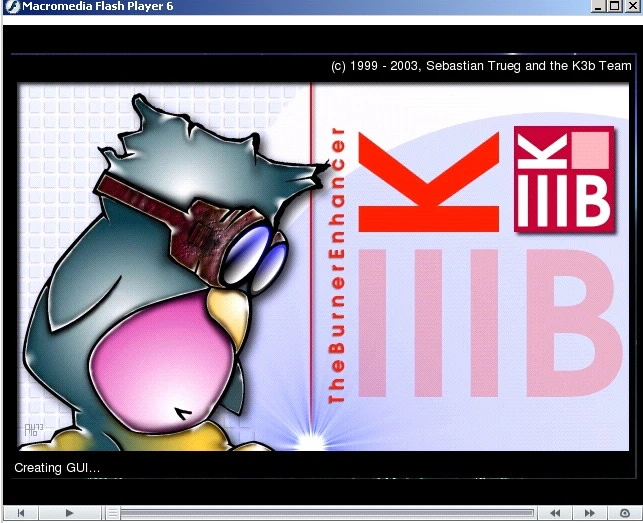Minimize the Flash Player window
Screen dimensions: 643x523
click(x=598, y=8)
